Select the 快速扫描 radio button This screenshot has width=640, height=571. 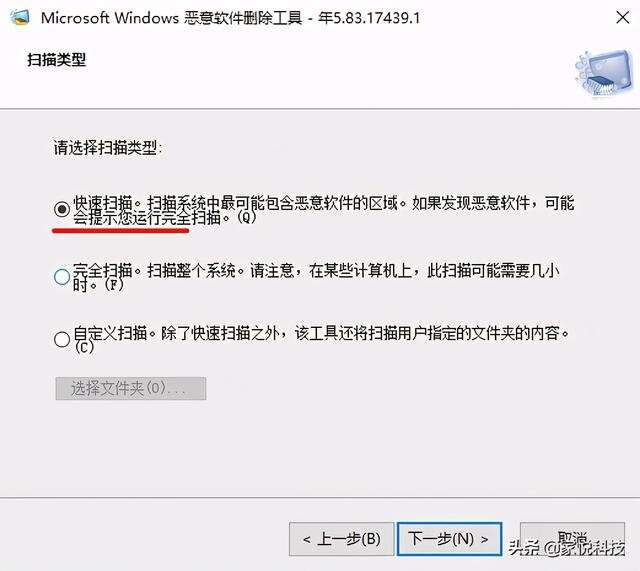click(62, 209)
